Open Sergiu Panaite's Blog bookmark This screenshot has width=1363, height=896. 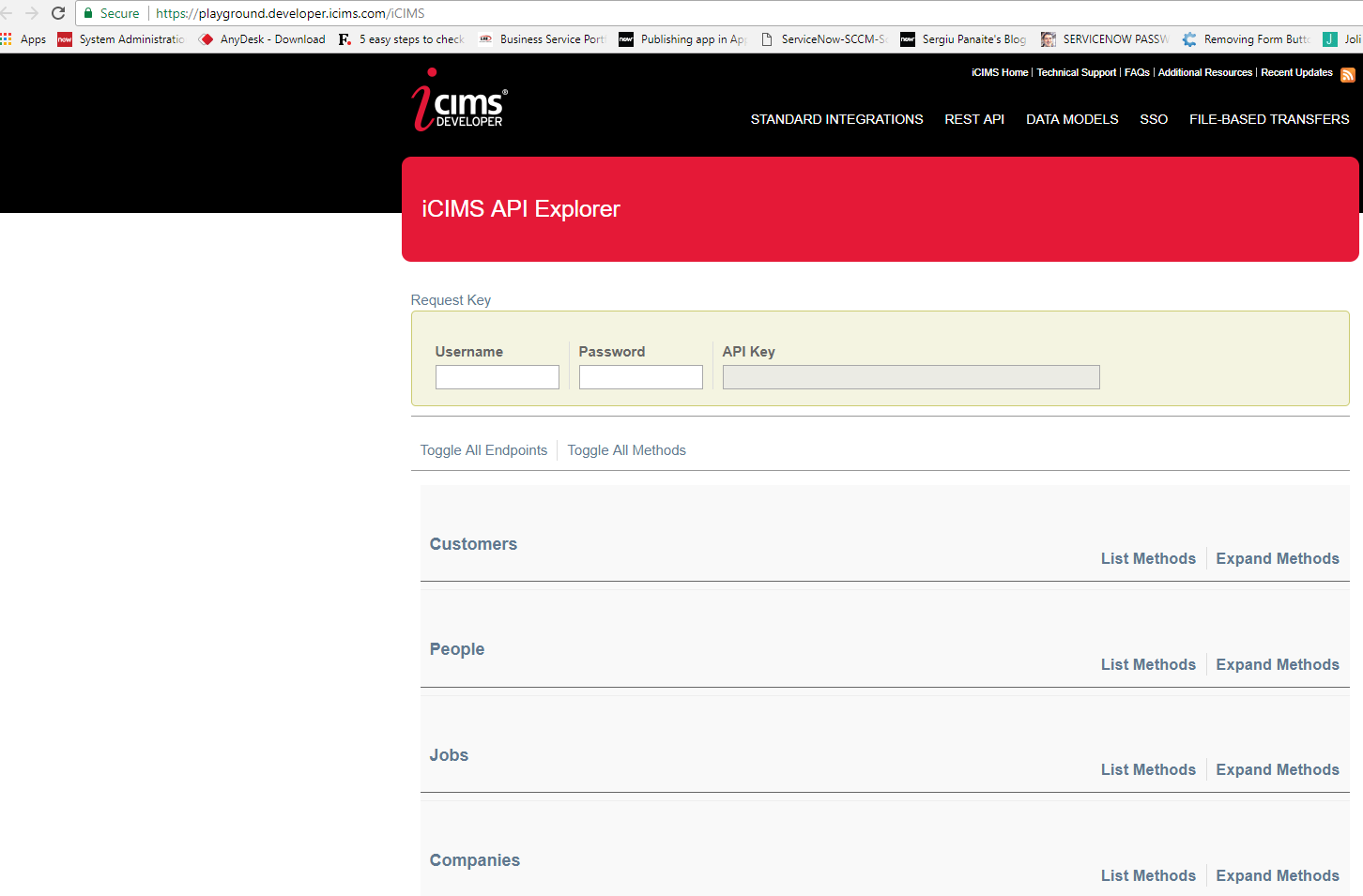tap(964, 39)
